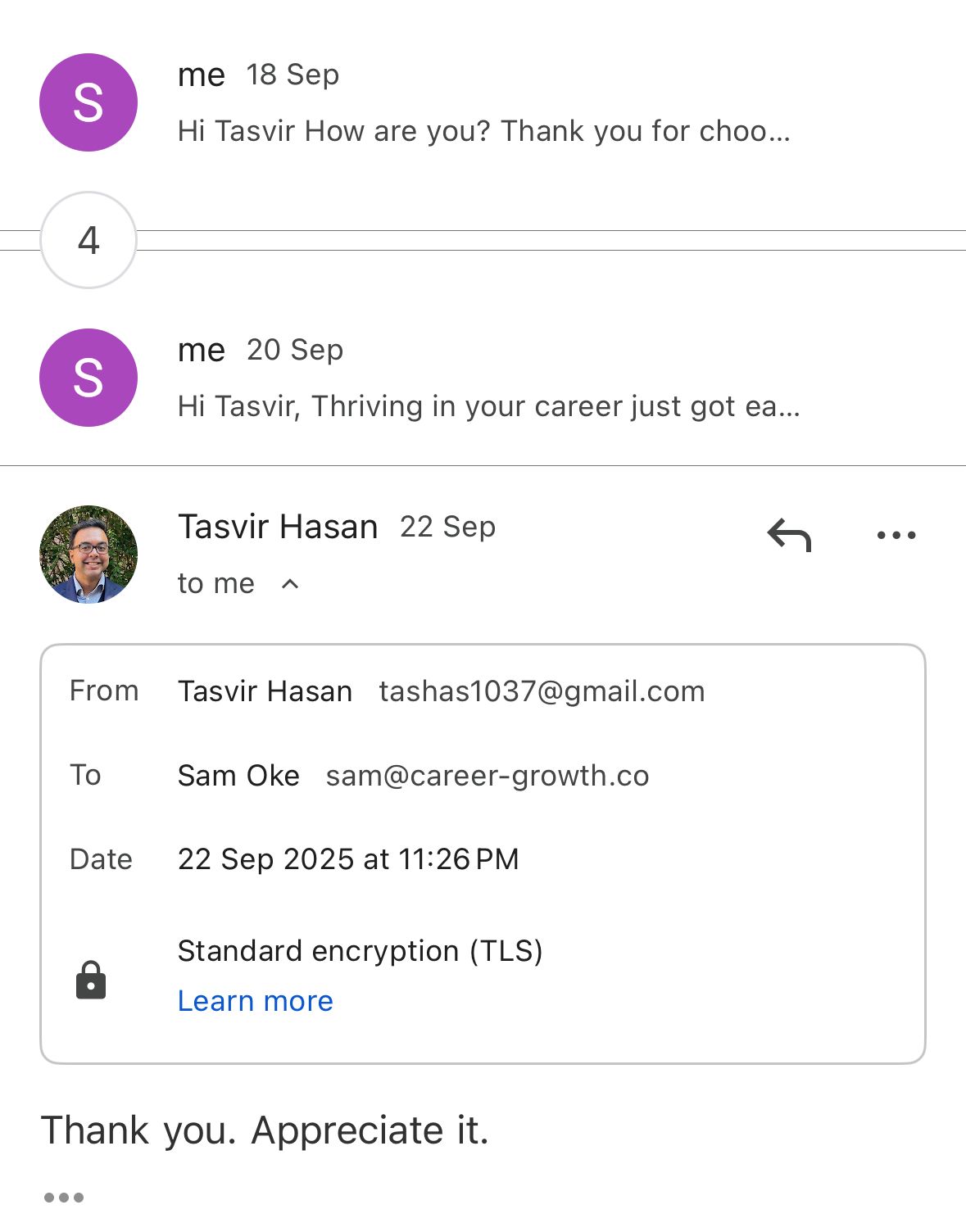Show trimmed content with gray ellipsis

pos(64,1198)
